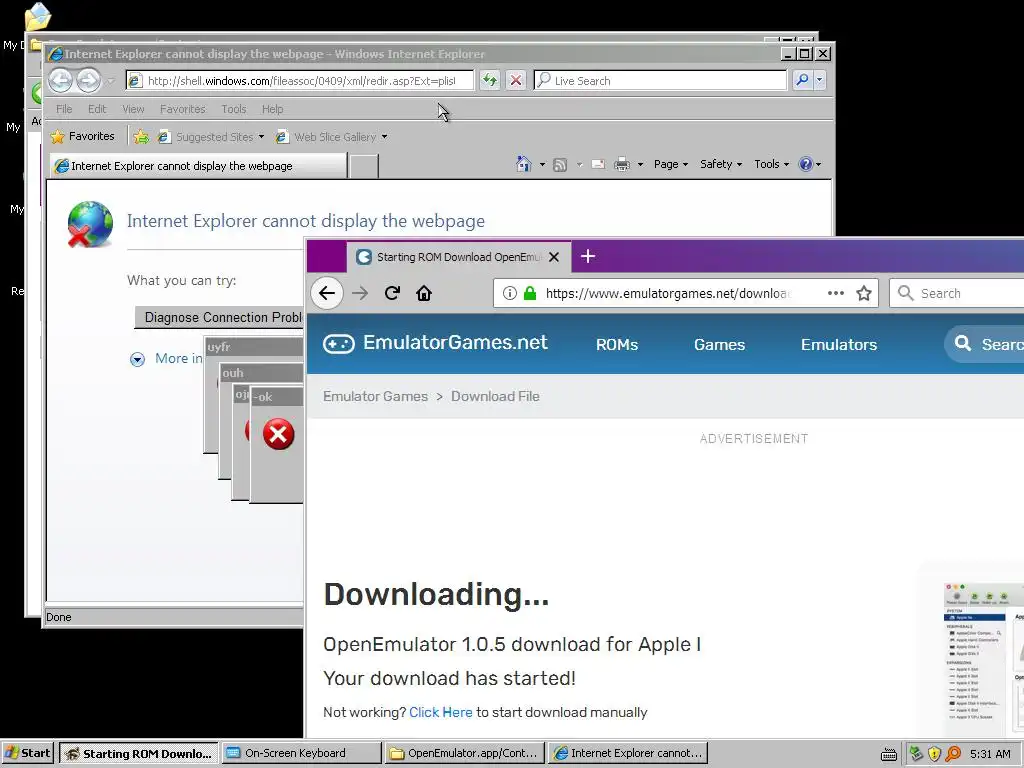Open the recent pages arrow beside IE Forward
This screenshot has height=768, width=1024.
pos(110,81)
